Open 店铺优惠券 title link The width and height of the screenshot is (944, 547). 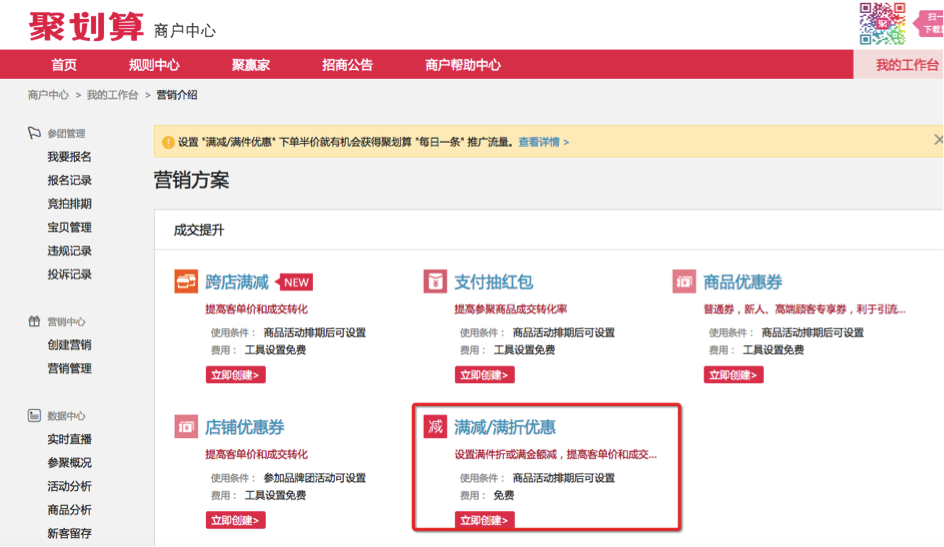tap(245, 427)
